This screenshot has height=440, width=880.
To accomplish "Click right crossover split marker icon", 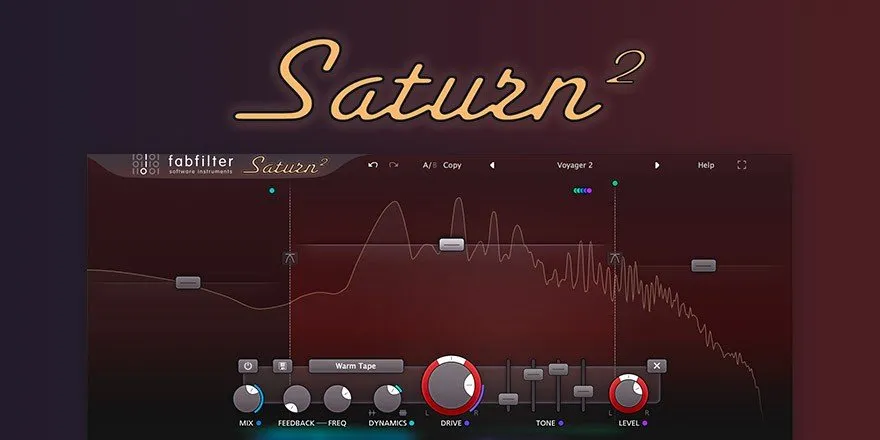I will click(x=615, y=260).
